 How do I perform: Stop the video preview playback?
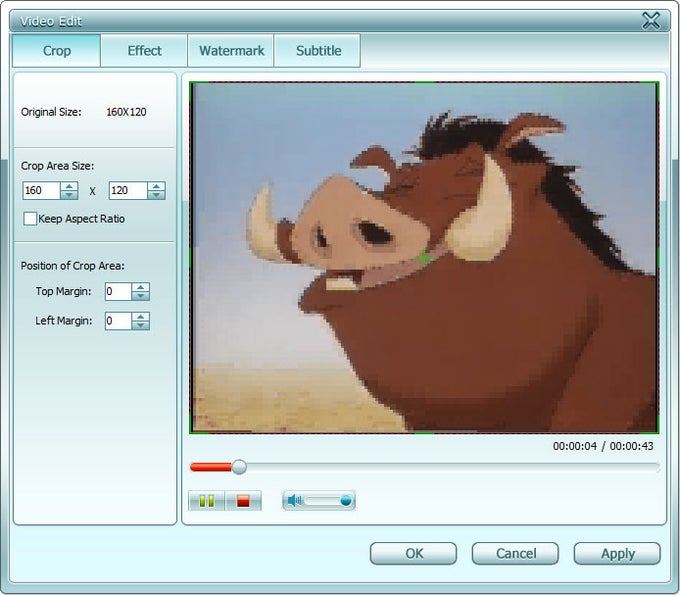tap(243, 501)
